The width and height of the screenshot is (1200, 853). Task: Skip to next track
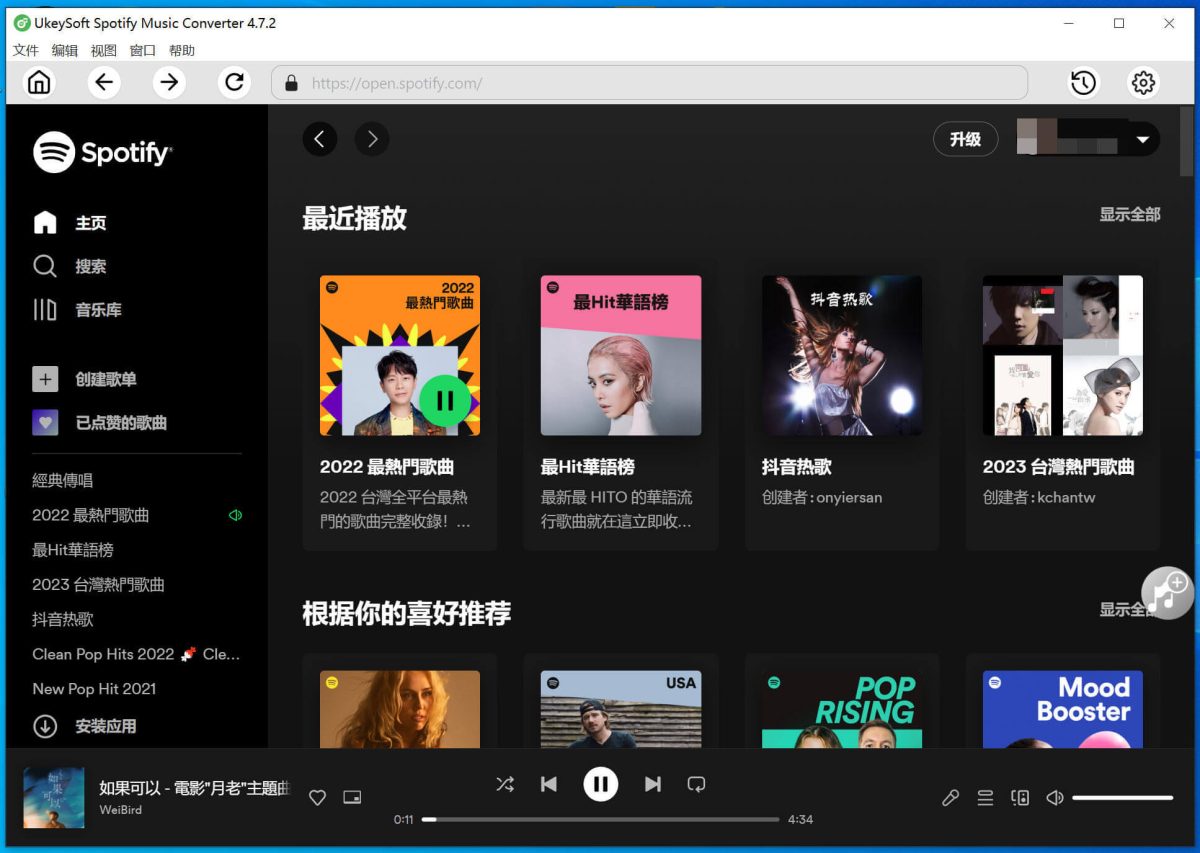(653, 784)
